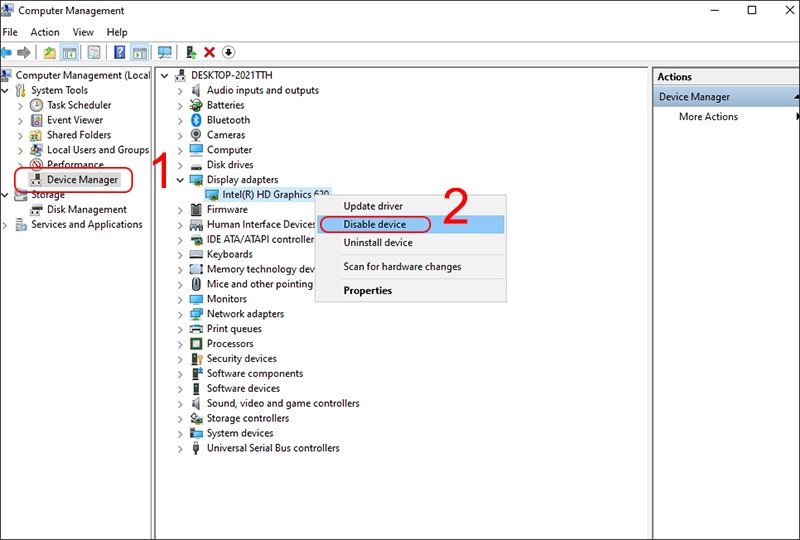Toggle Show/Hide Action Pane toolbar icon

139,52
